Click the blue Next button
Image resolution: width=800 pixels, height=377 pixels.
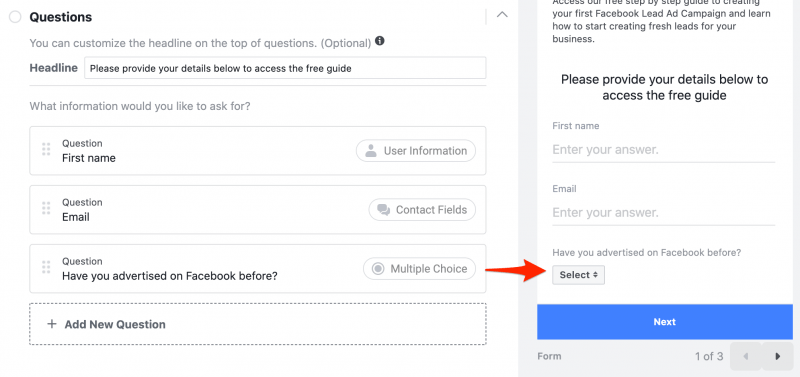tap(665, 322)
